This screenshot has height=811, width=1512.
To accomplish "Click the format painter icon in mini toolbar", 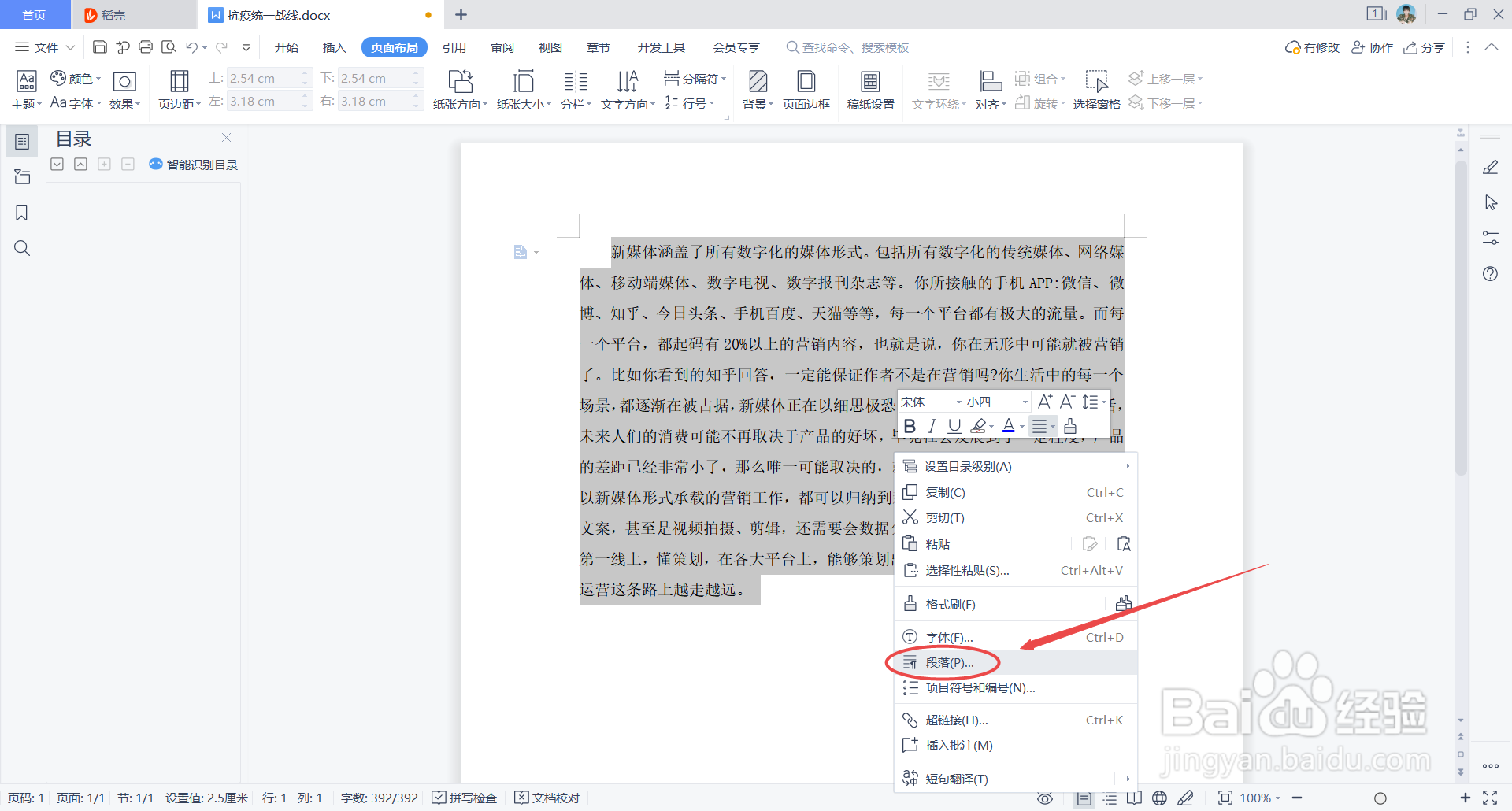I will tap(1070, 426).
